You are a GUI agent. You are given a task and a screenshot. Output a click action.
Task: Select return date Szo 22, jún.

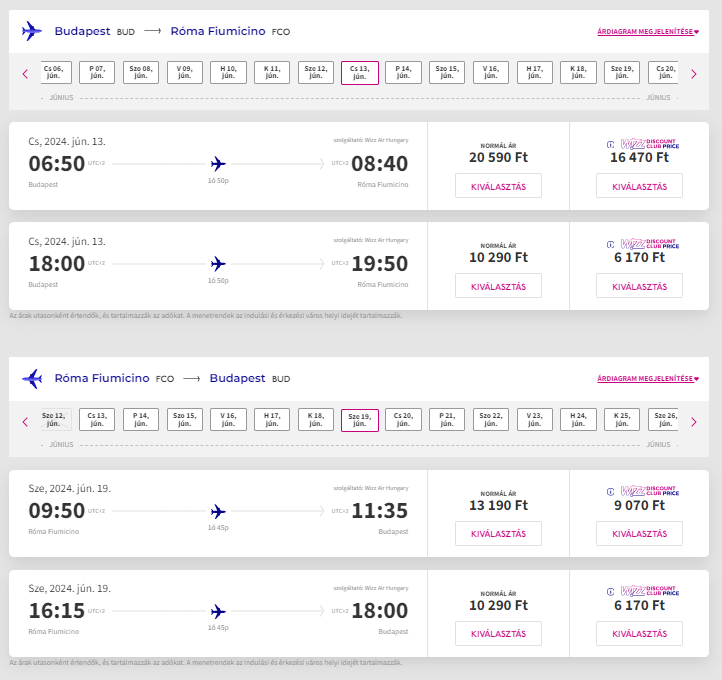(491, 419)
